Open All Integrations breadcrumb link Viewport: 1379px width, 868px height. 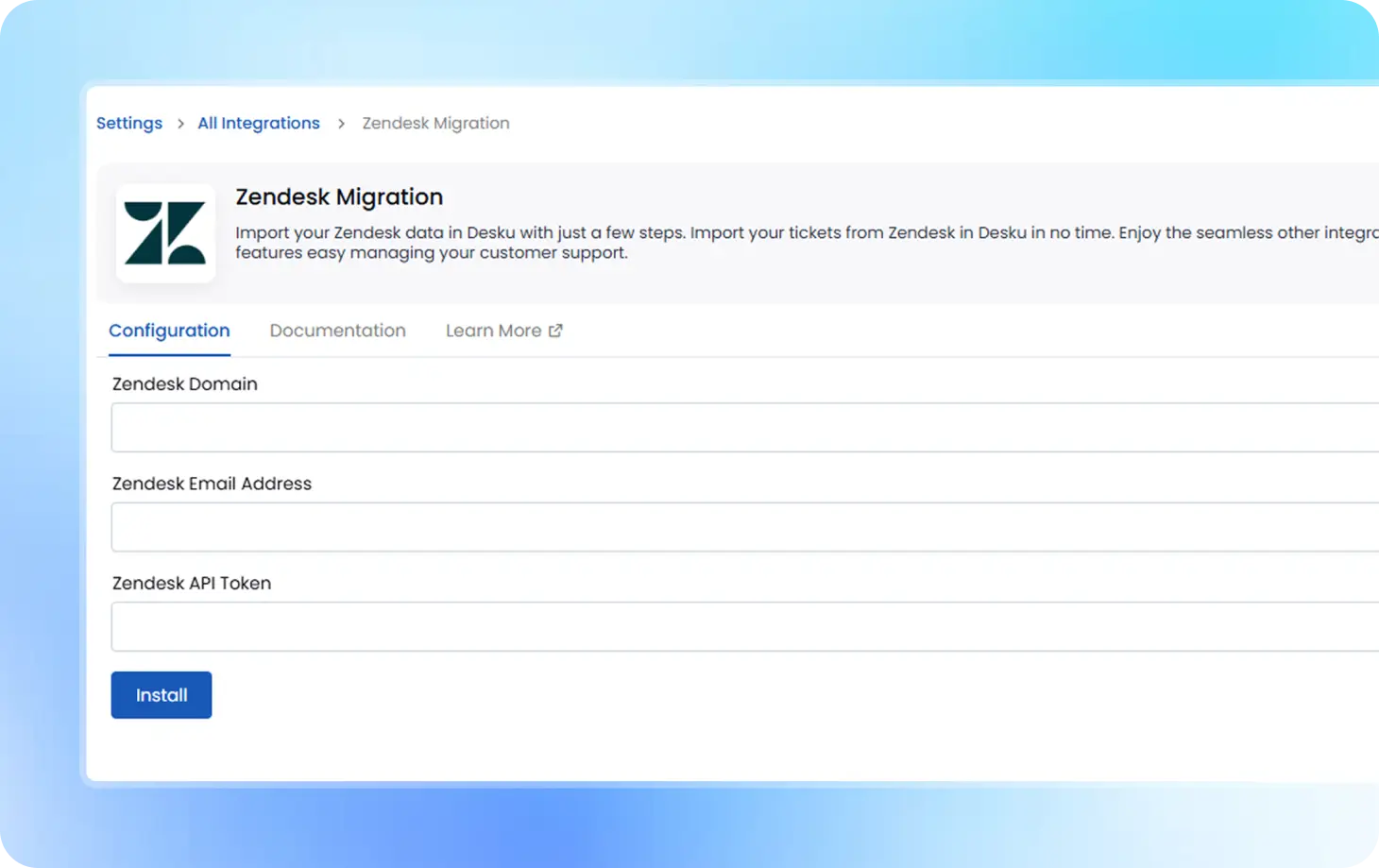click(x=259, y=123)
